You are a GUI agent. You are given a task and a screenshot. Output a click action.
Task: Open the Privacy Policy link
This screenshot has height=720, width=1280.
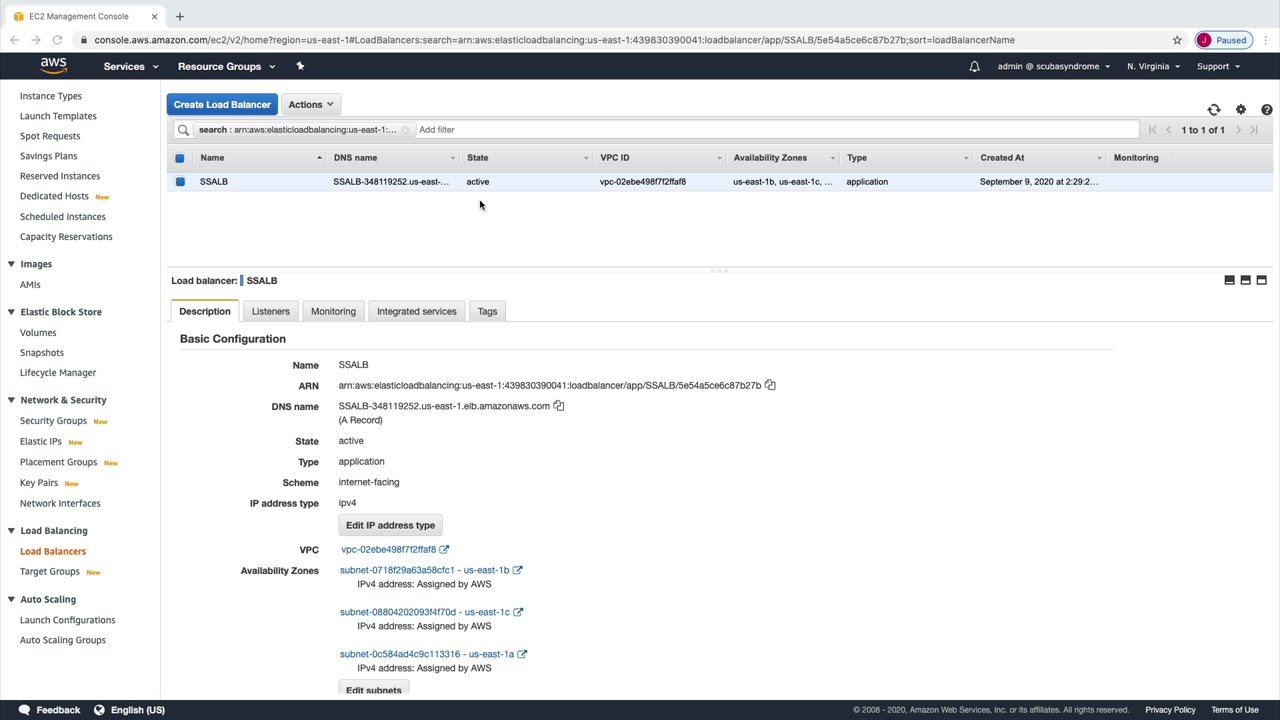[x=1170, y=710]
